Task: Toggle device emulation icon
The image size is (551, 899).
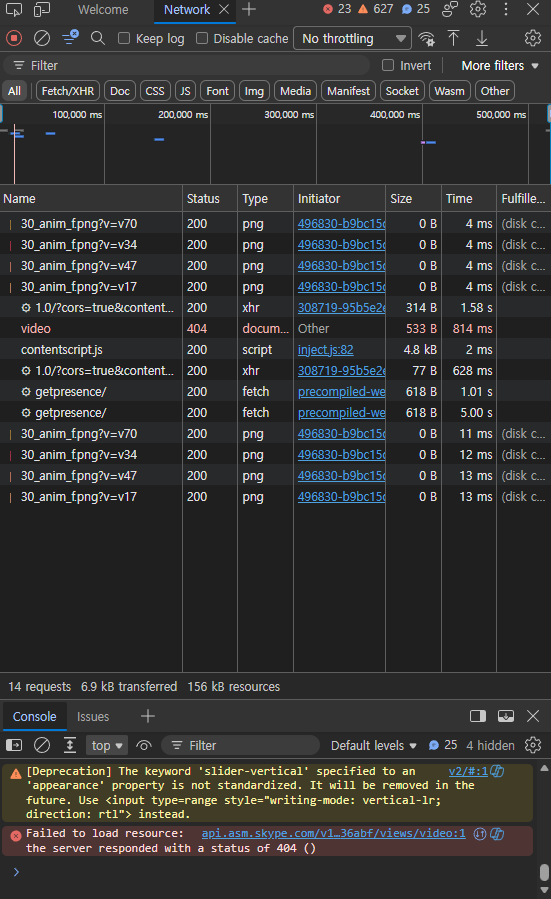Action: 42,10
